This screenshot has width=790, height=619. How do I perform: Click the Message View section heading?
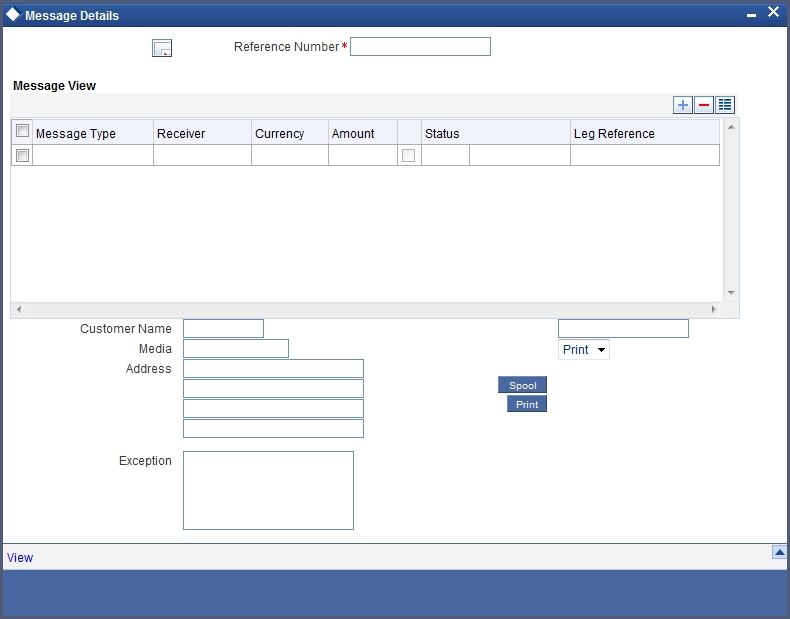[x=54, y=86]
